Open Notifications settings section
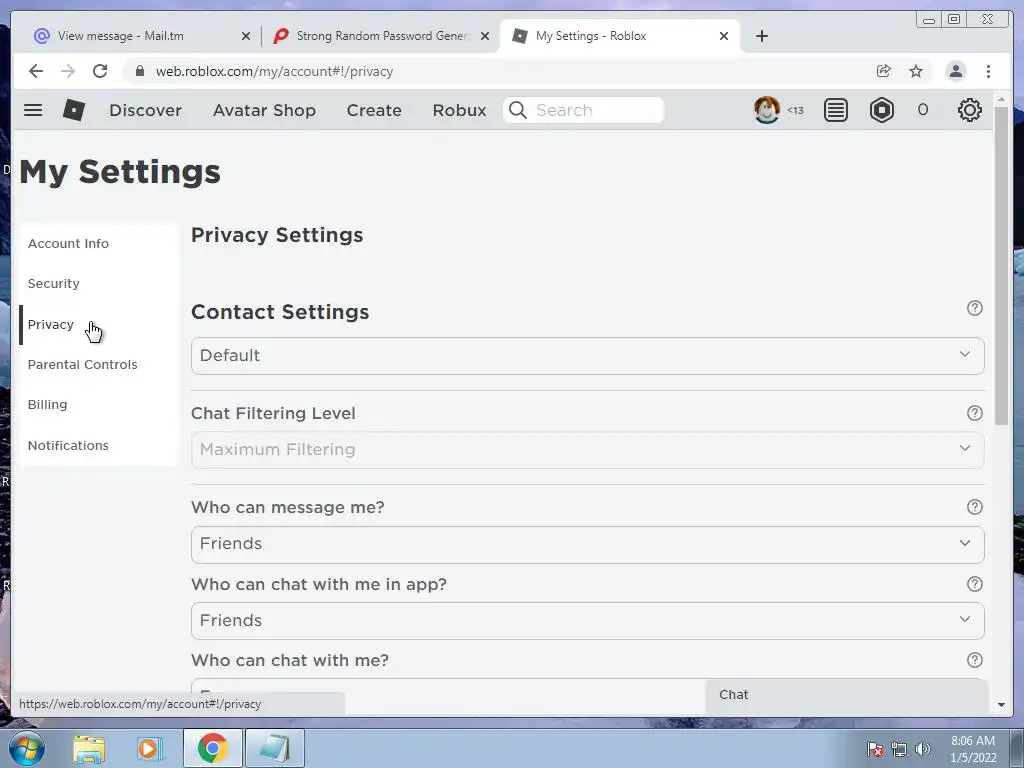Image resolution: width=1024 pixels, height=768 pixels. [x=68, y=445]
